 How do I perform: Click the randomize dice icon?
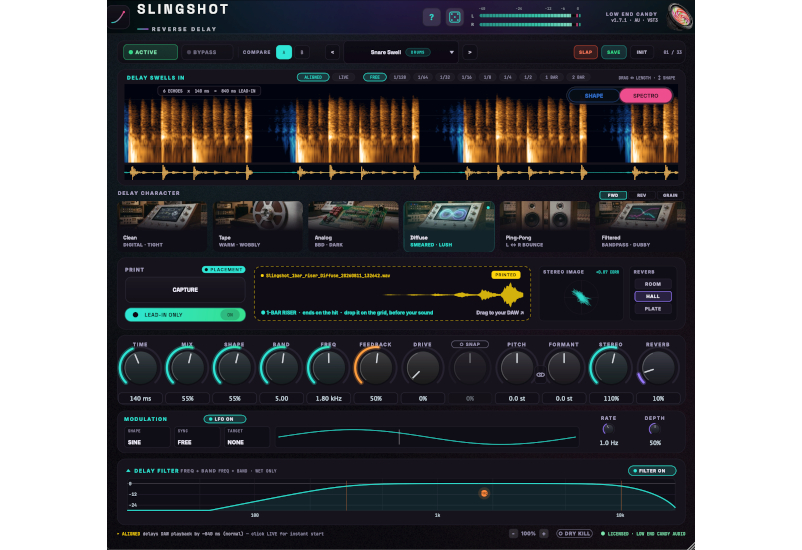454,17
